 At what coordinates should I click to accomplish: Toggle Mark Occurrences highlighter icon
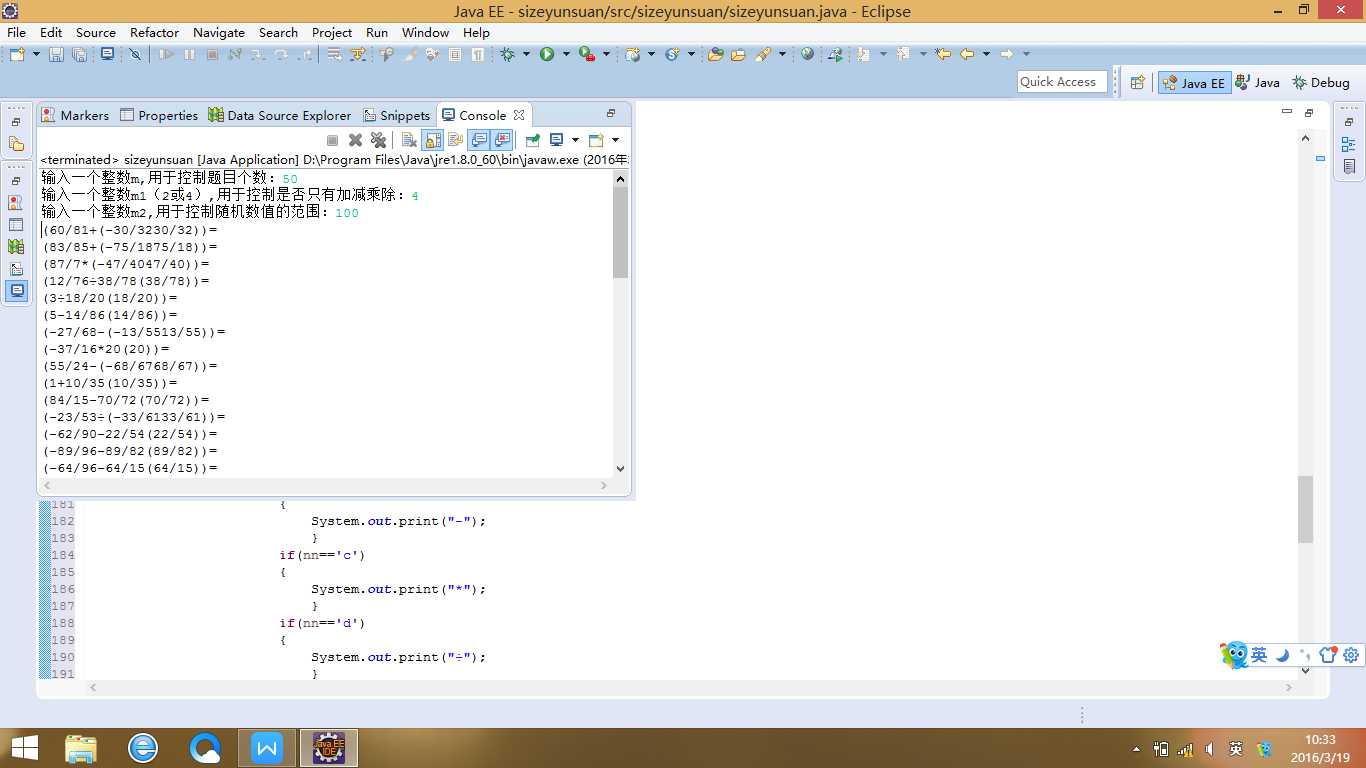click(x=410, y=54)
